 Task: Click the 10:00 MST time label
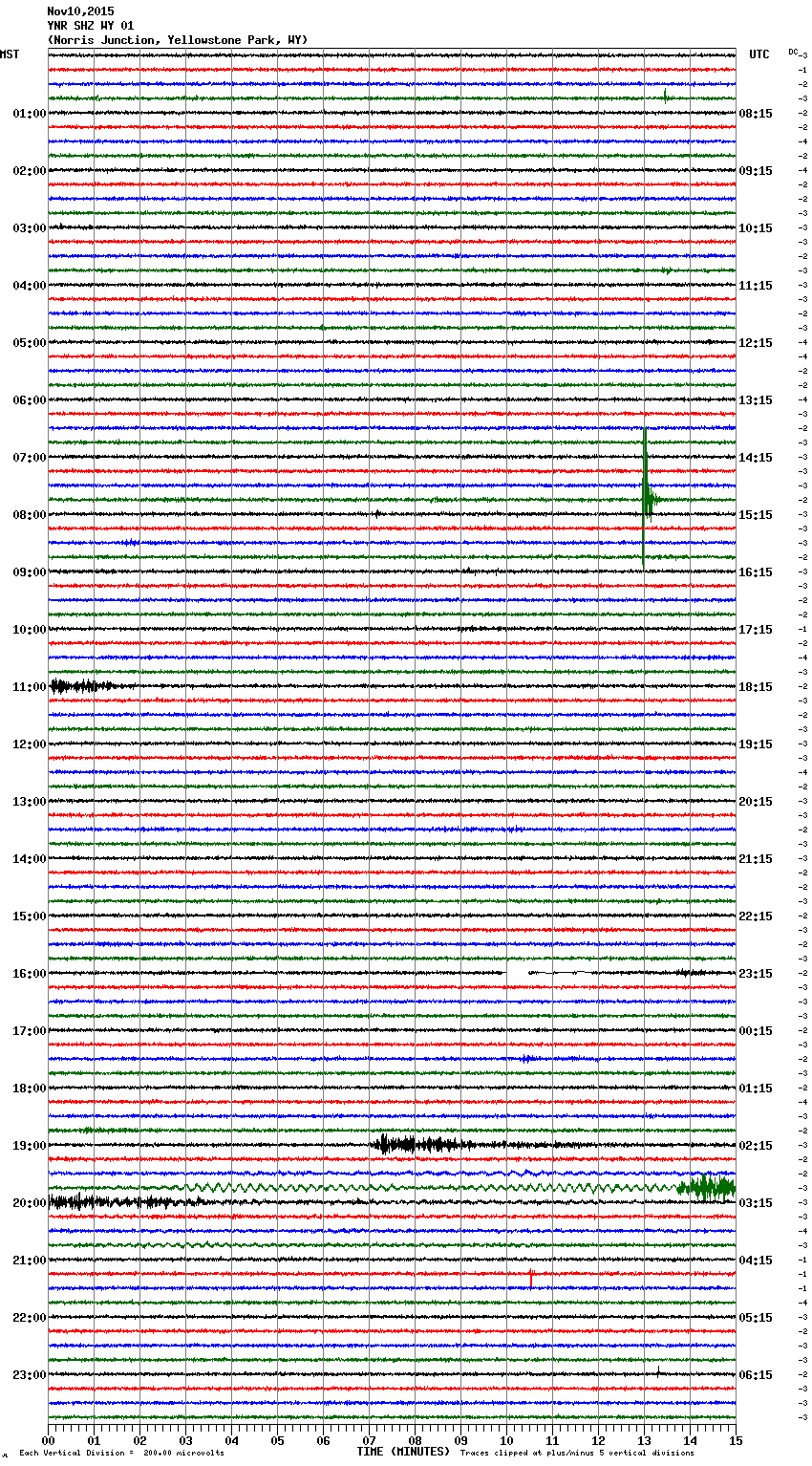pyautogui.click(x=30, y=630)
